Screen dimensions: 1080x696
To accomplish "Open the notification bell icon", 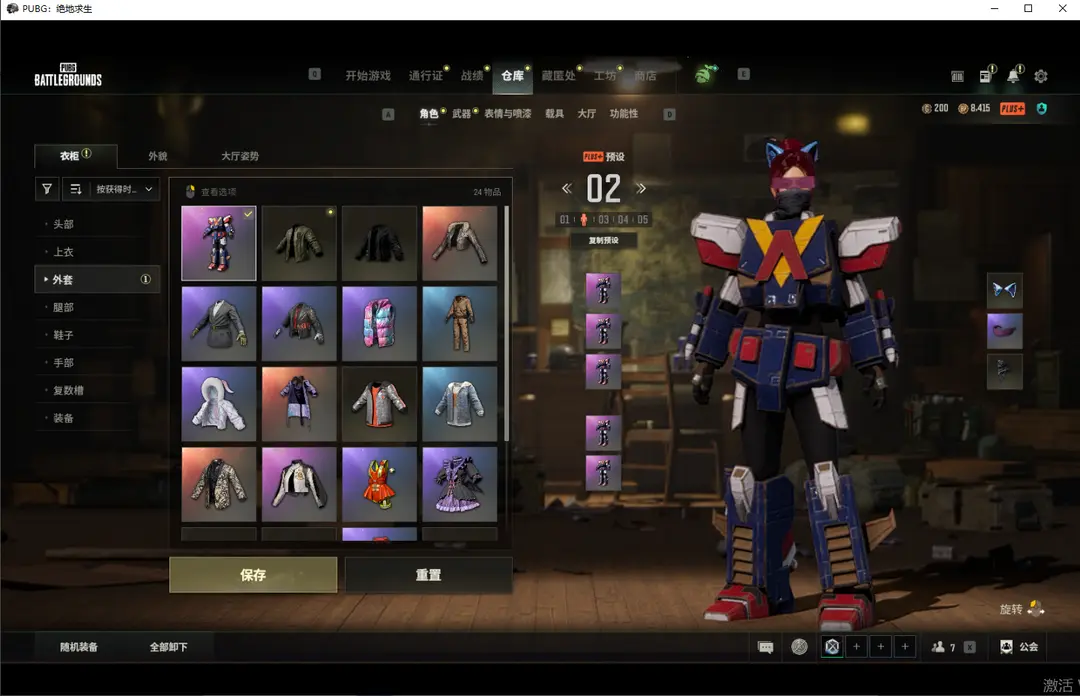I will click(1013, 76).
